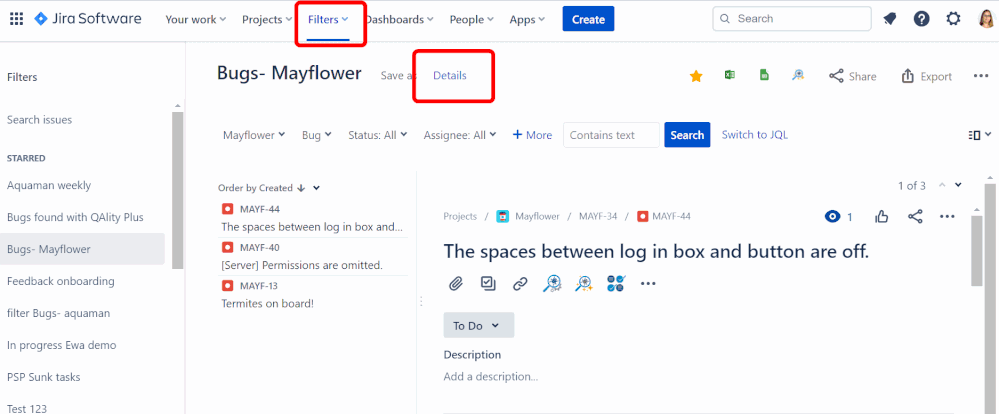Open the settings gear icon
Screen dimensions: 999x414
click(953, 19)
